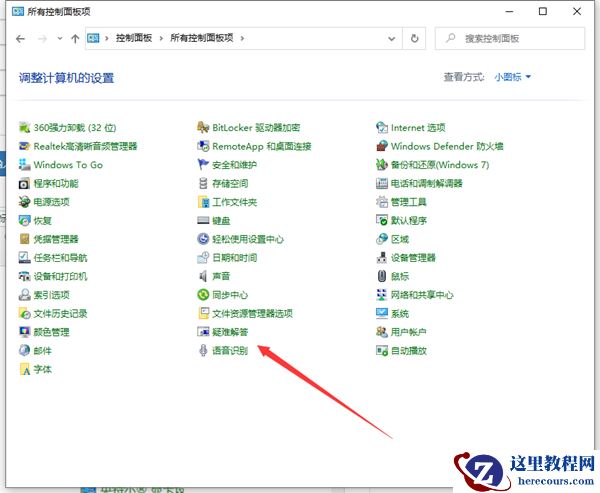600x493 pixels.
Task: Expand chevron before 控制面板 breadcrumb
Action: (x=107, y=38)
